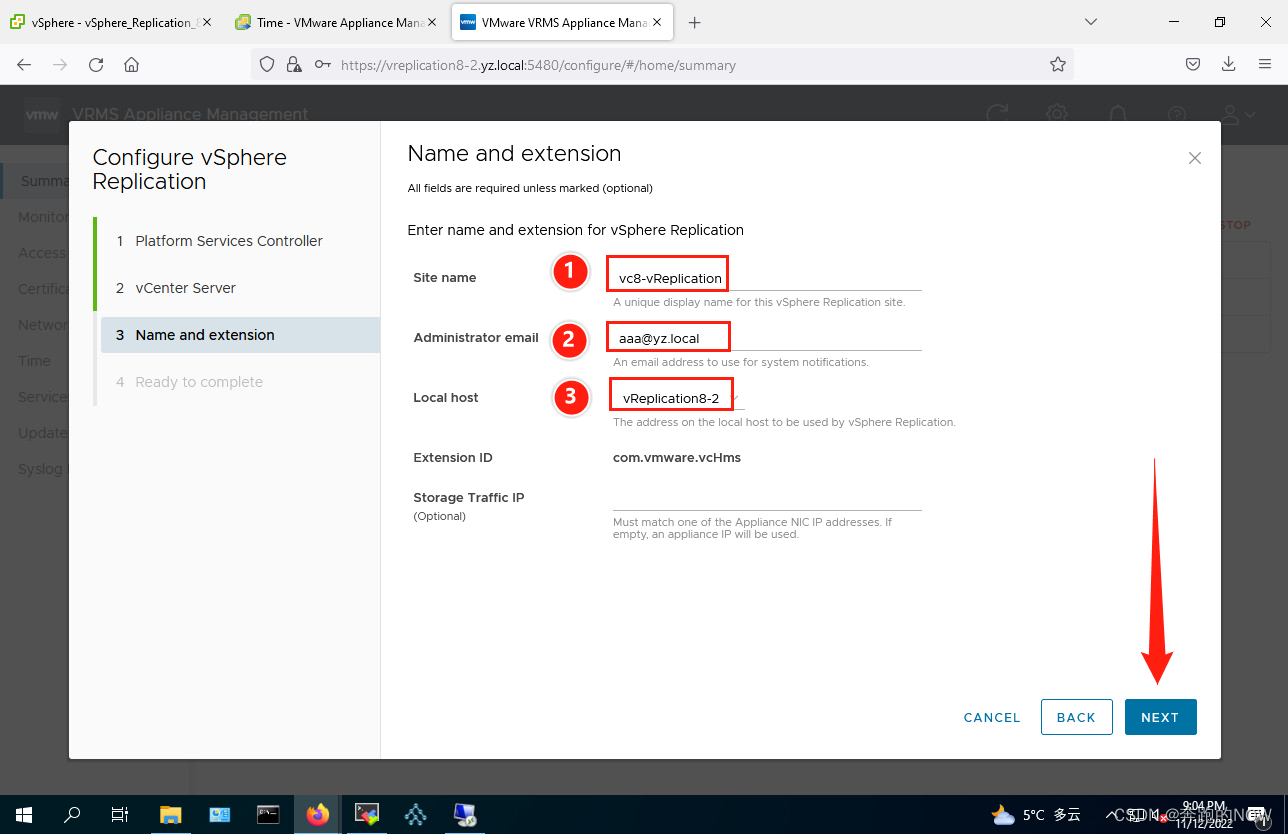The image size is (1288, 834).
Task: Go to previous step with BACK button
Action: 1076,717
